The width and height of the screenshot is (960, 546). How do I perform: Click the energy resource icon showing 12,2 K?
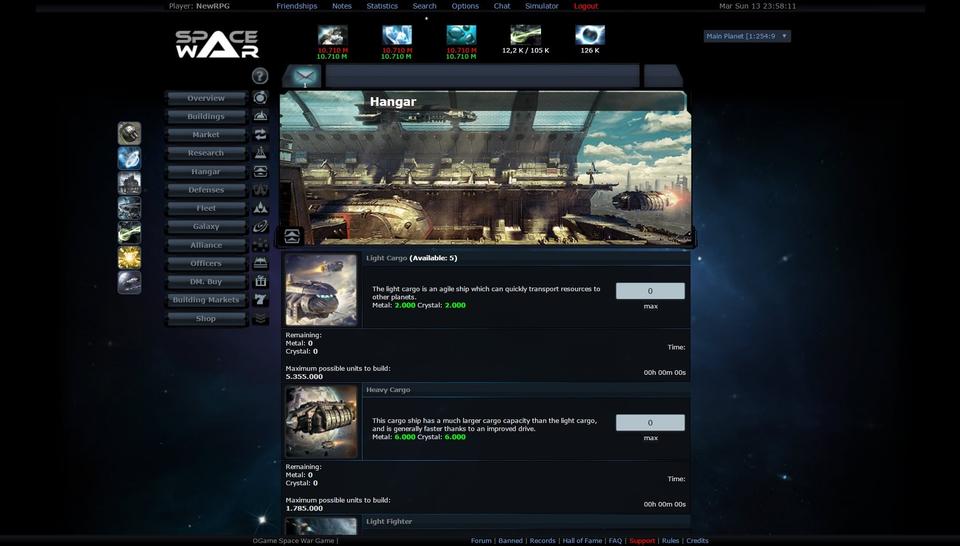(x=525, y=35)
